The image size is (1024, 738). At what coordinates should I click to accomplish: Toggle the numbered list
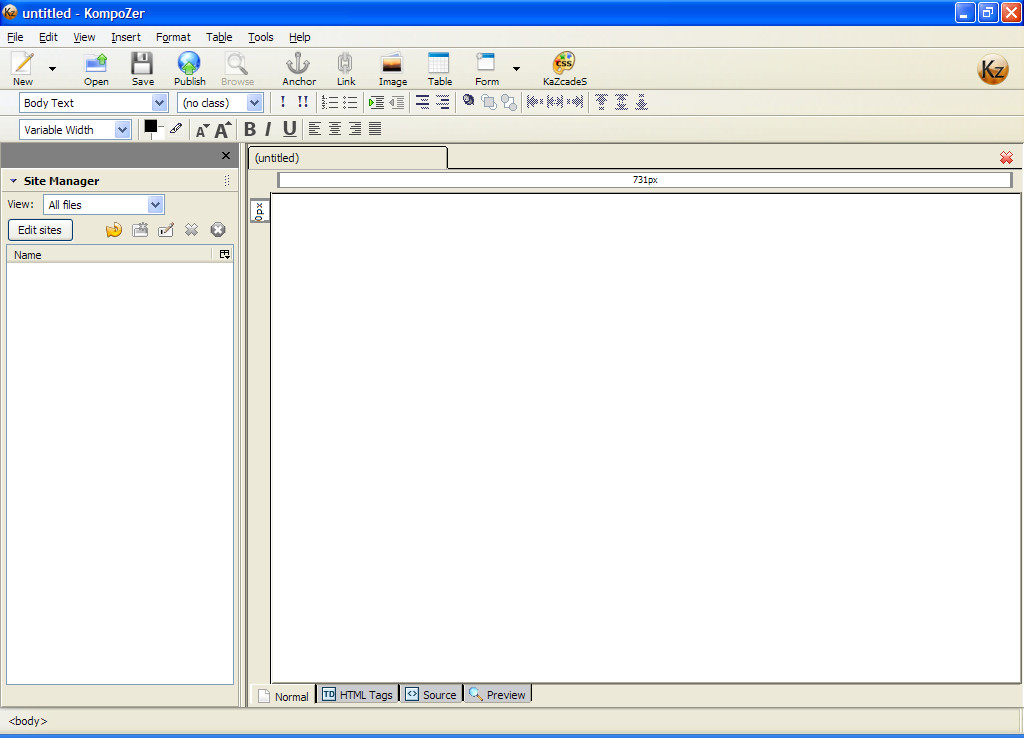(x=330, y=103)
